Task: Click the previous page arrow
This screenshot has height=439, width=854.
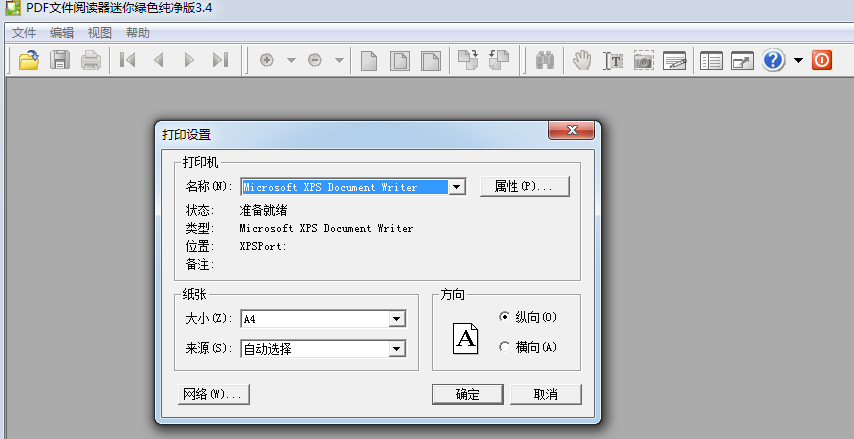Action: (158, 59)
